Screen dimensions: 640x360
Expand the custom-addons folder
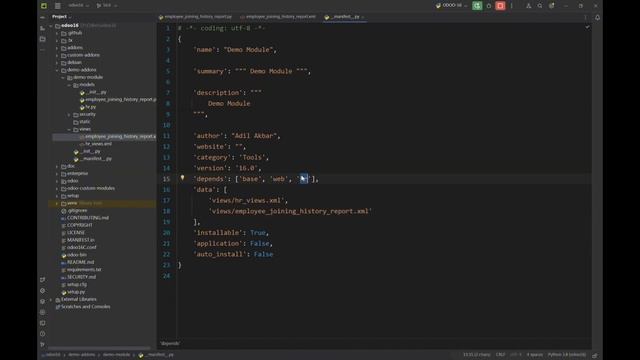(x=57, y=55)
